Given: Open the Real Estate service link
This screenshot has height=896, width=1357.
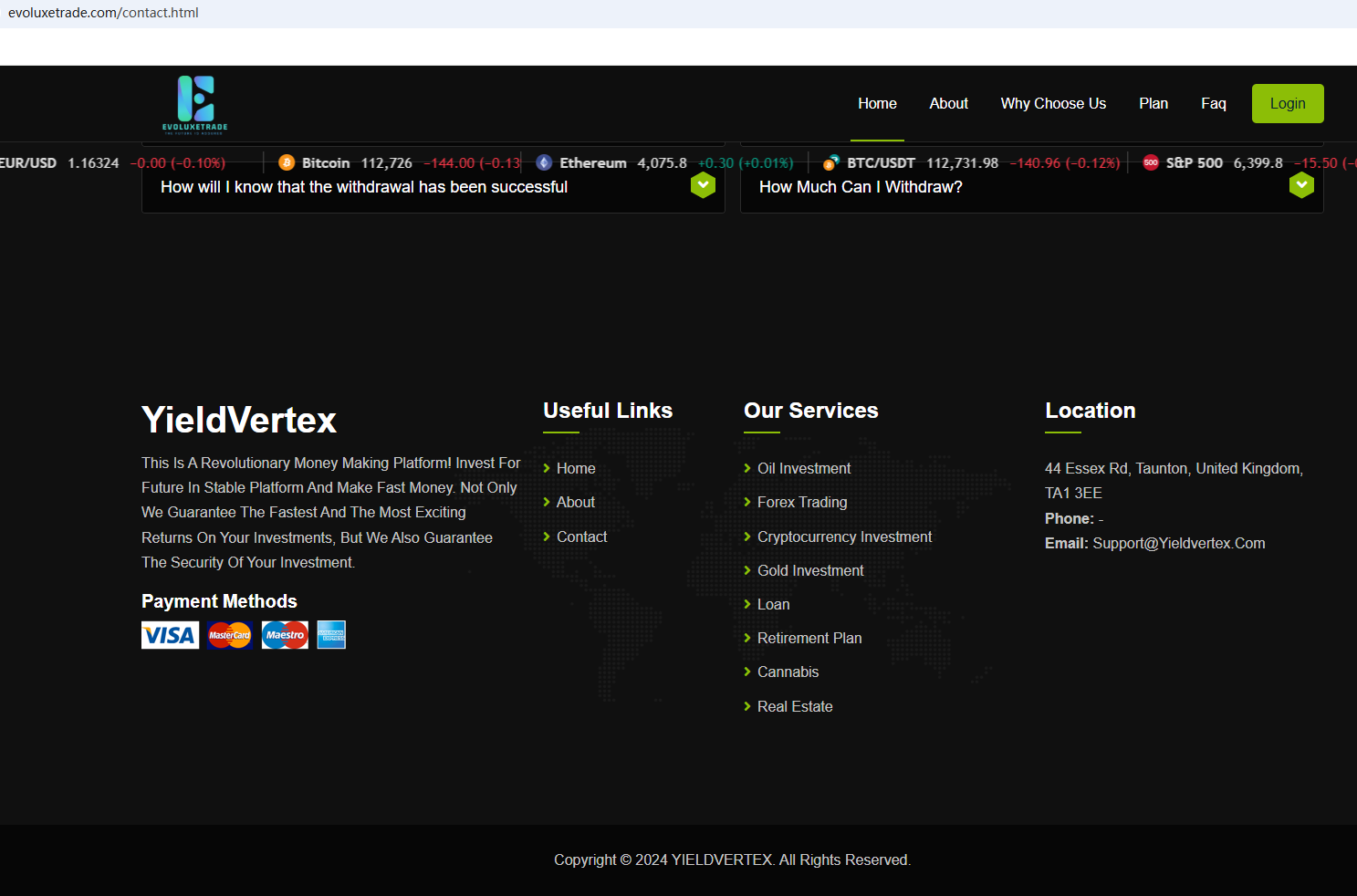Looking at the screenshot, I should (794, 706).
